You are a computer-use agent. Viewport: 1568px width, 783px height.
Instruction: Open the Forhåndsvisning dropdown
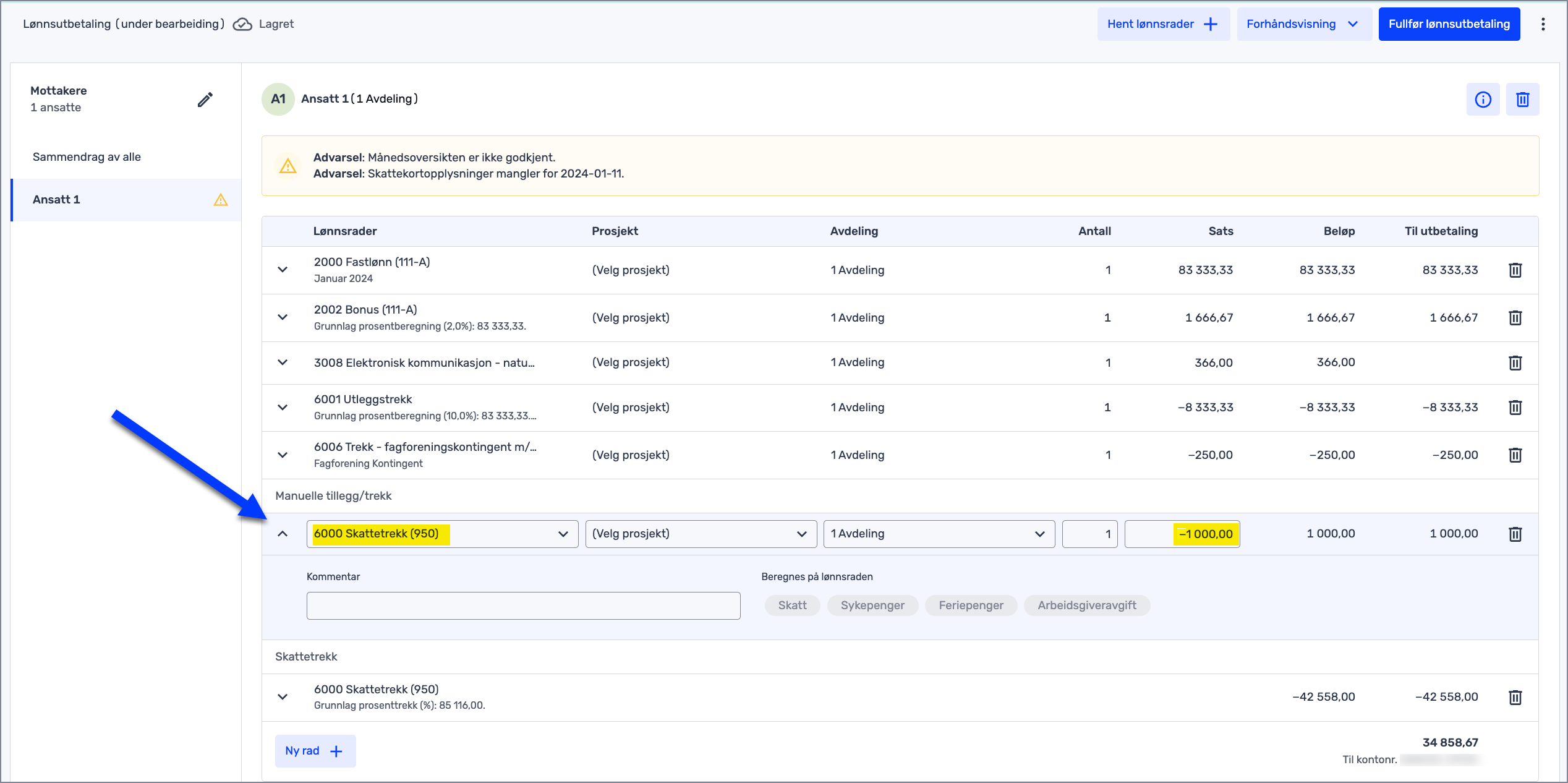tap(1303, 24)
